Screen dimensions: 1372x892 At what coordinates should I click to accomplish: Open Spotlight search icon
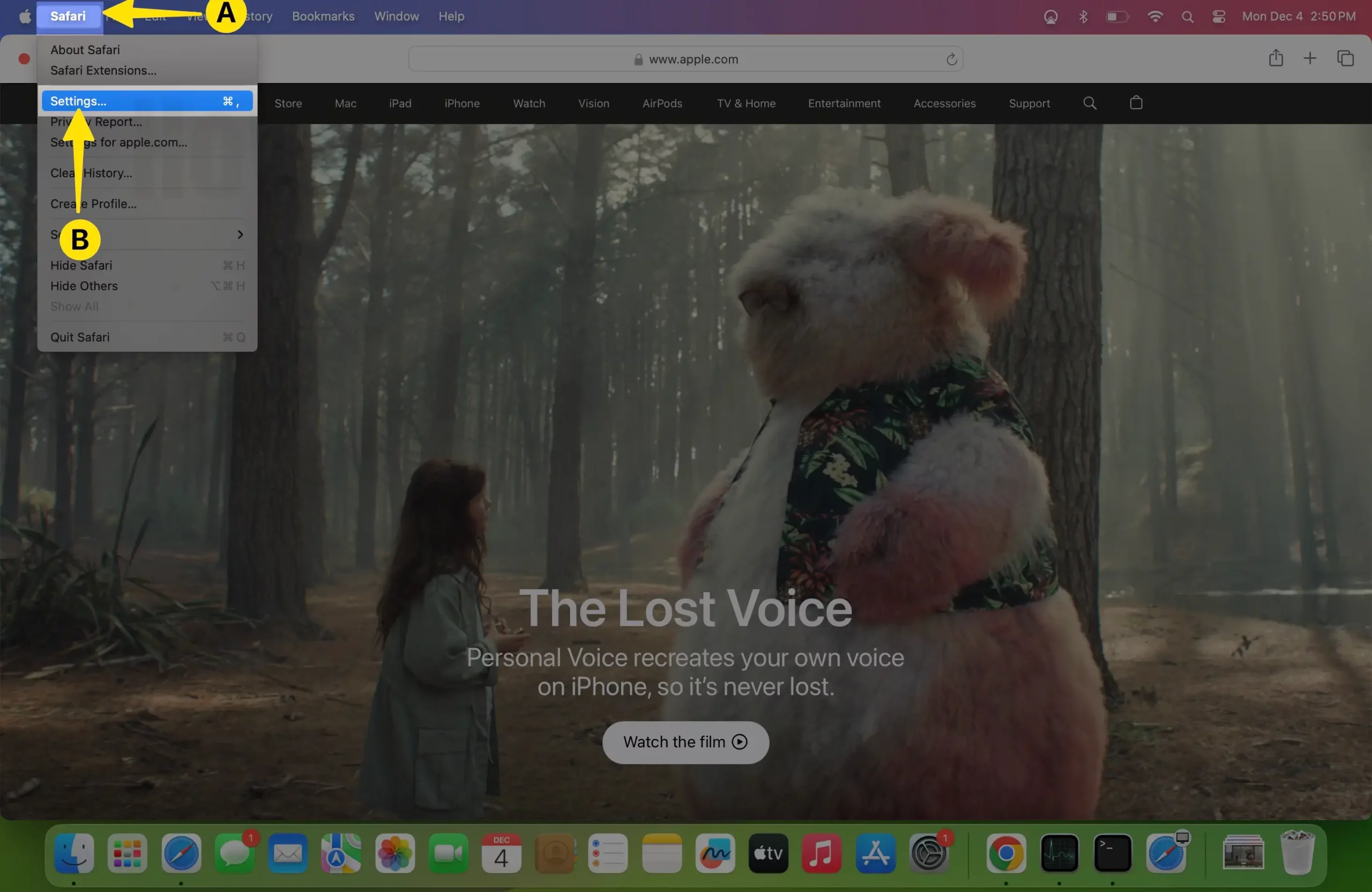click(1187, 17)
